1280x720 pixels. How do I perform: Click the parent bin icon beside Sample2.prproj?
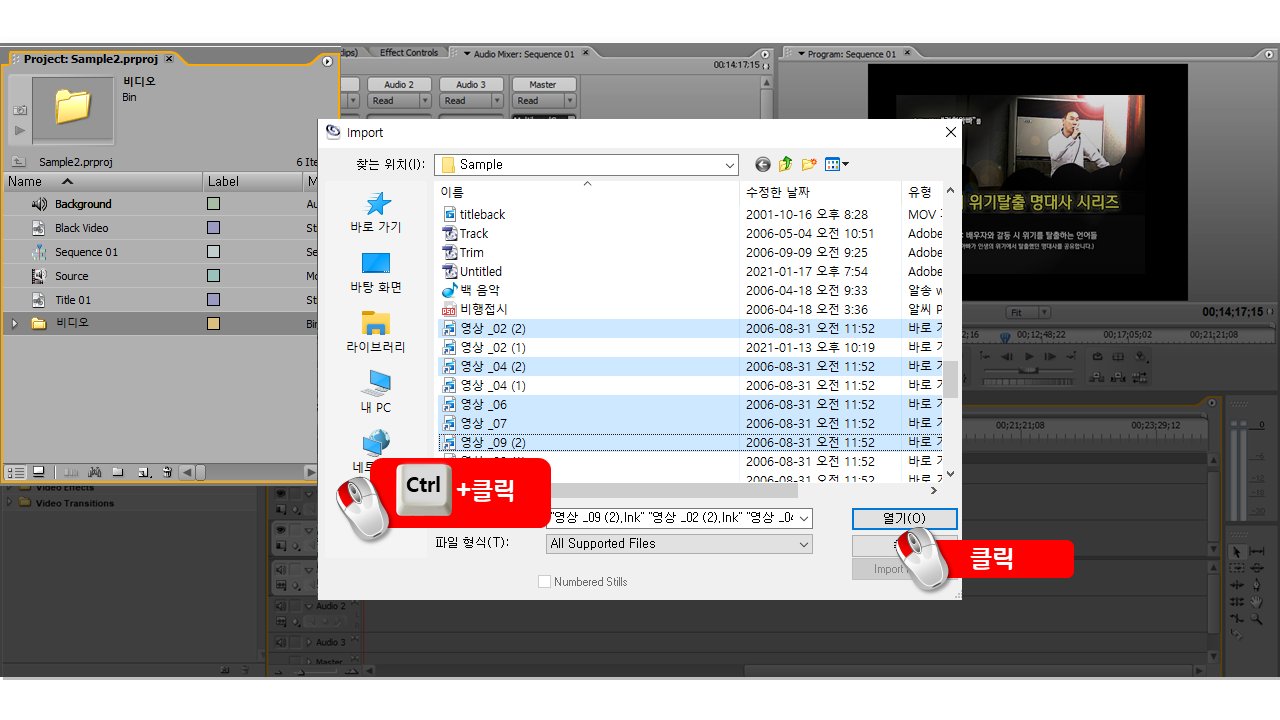(18, 161)
